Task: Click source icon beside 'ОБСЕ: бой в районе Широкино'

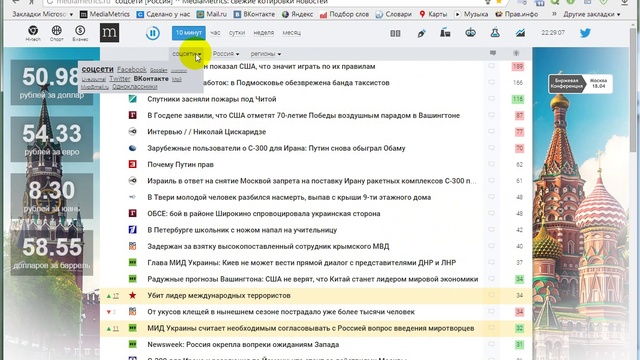Action: (133, 213)
